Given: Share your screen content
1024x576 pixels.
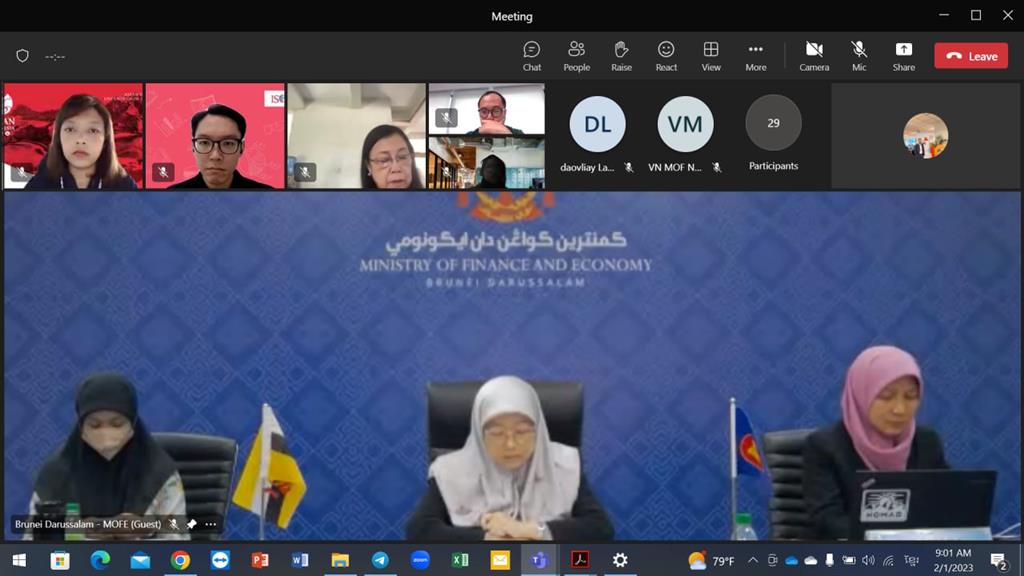Looking at the screenshot, I should [904, 56].
